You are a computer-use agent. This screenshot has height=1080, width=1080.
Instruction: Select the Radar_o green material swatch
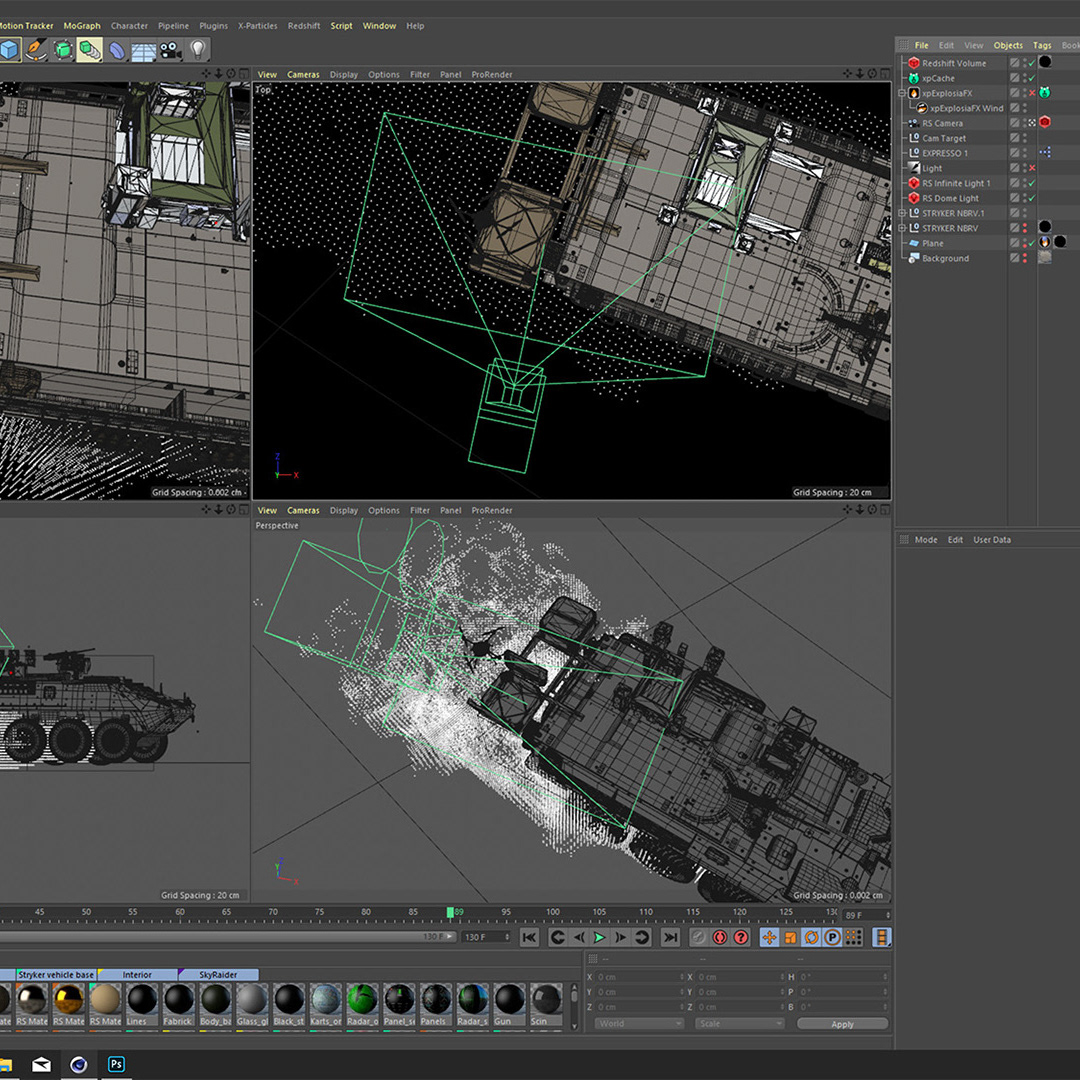click(x=362, y=1004)
